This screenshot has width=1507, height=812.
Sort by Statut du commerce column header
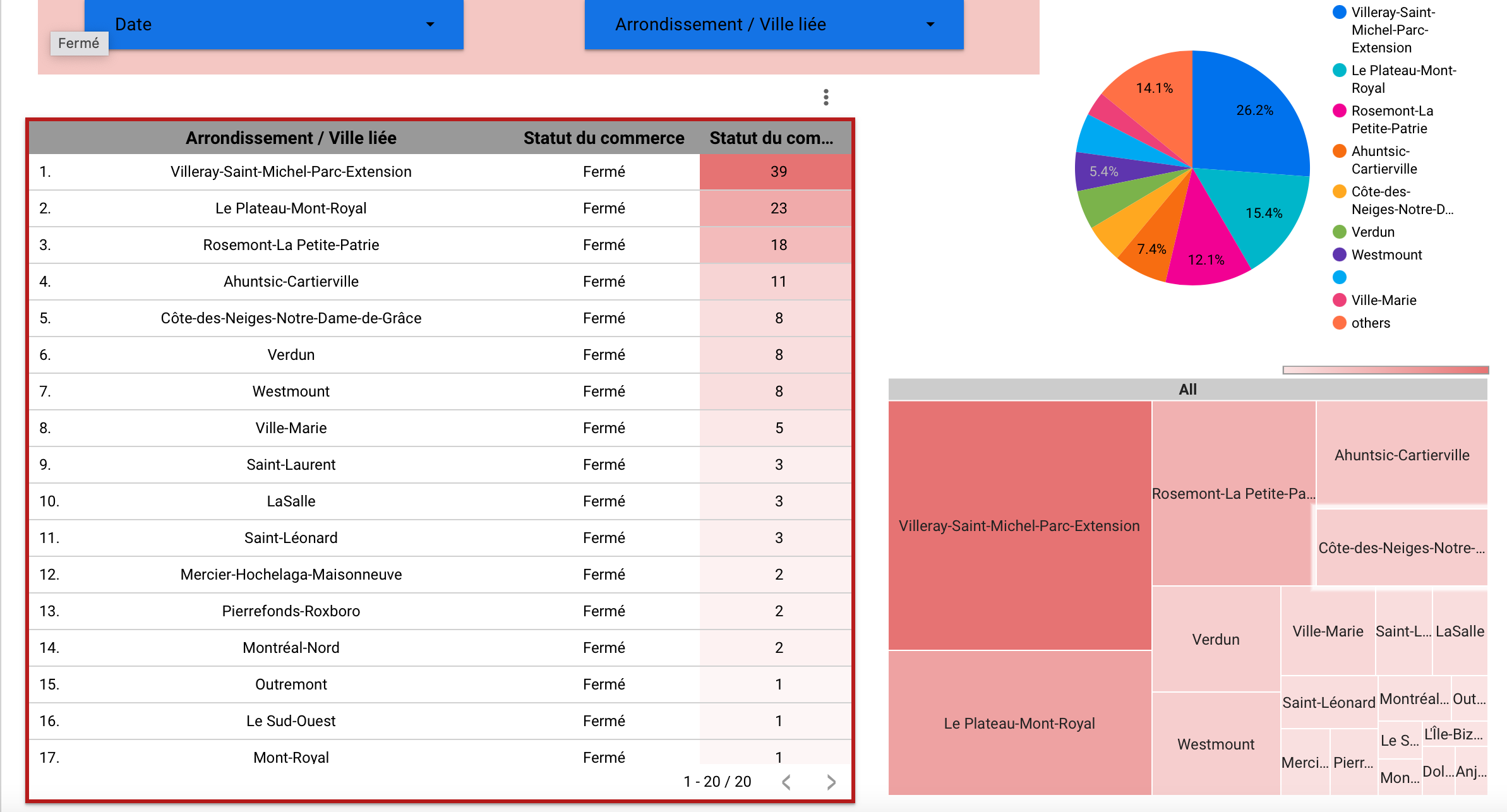(x=603, y=138)
